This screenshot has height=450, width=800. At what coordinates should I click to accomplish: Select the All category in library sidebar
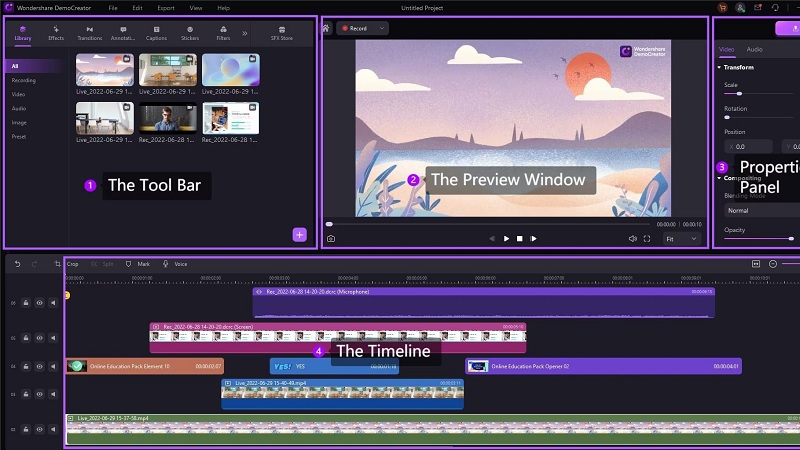click(x=34, y=66)
